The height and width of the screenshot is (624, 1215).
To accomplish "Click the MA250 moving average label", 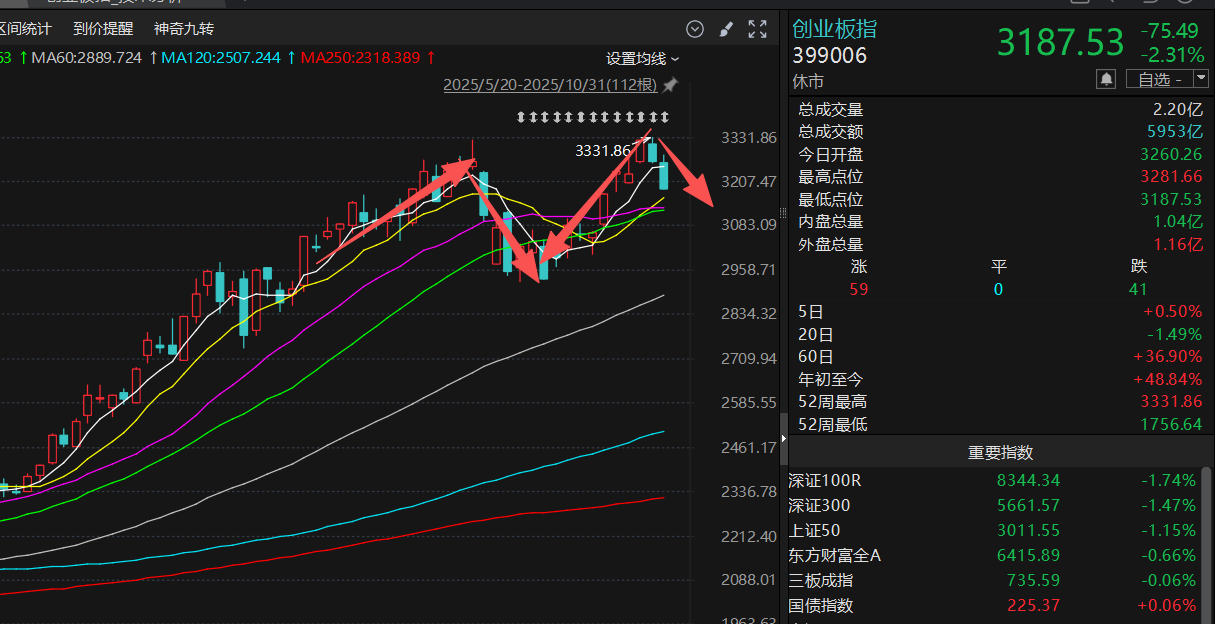I will (366, 58).
